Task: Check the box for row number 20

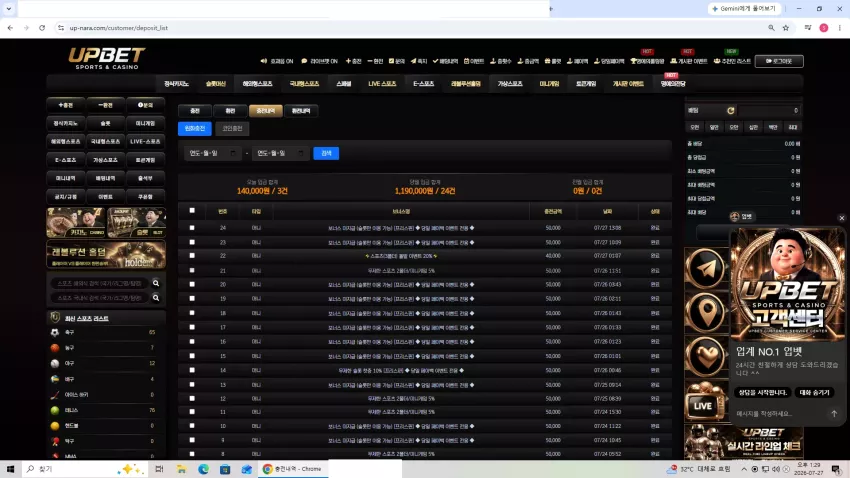Action: click(192, 285)
